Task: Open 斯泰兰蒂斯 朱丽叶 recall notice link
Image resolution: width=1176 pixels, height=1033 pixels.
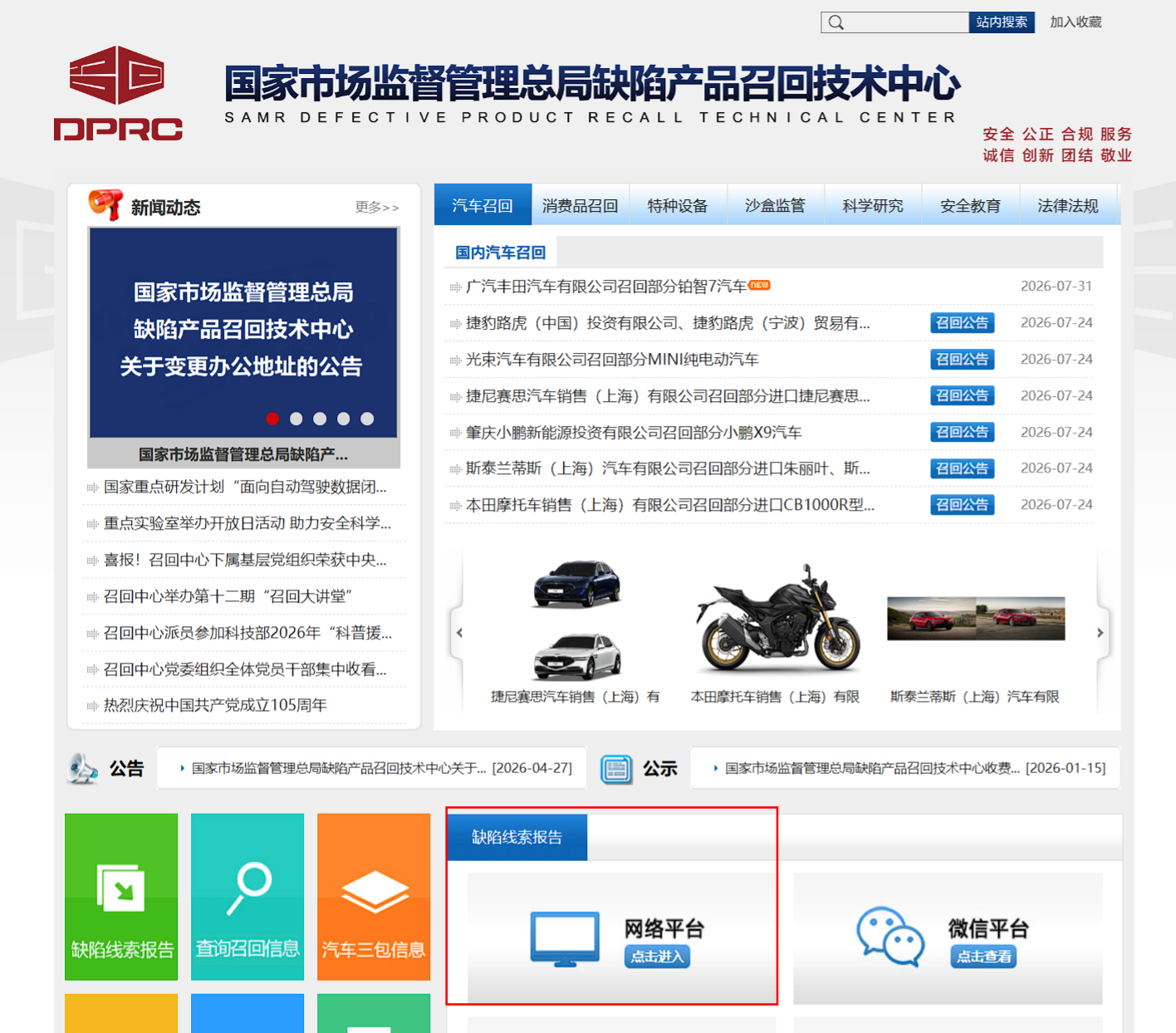Action: 668,468
